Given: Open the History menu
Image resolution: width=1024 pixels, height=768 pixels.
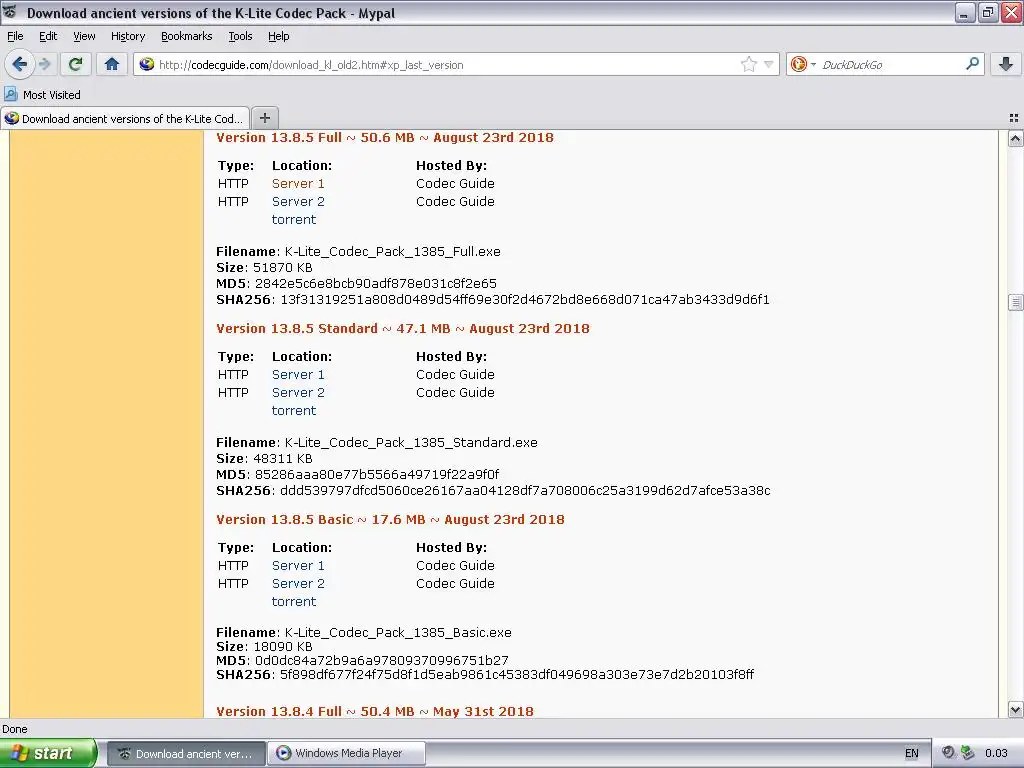Looking at the screenshot, I should click(x=127, y=36).
